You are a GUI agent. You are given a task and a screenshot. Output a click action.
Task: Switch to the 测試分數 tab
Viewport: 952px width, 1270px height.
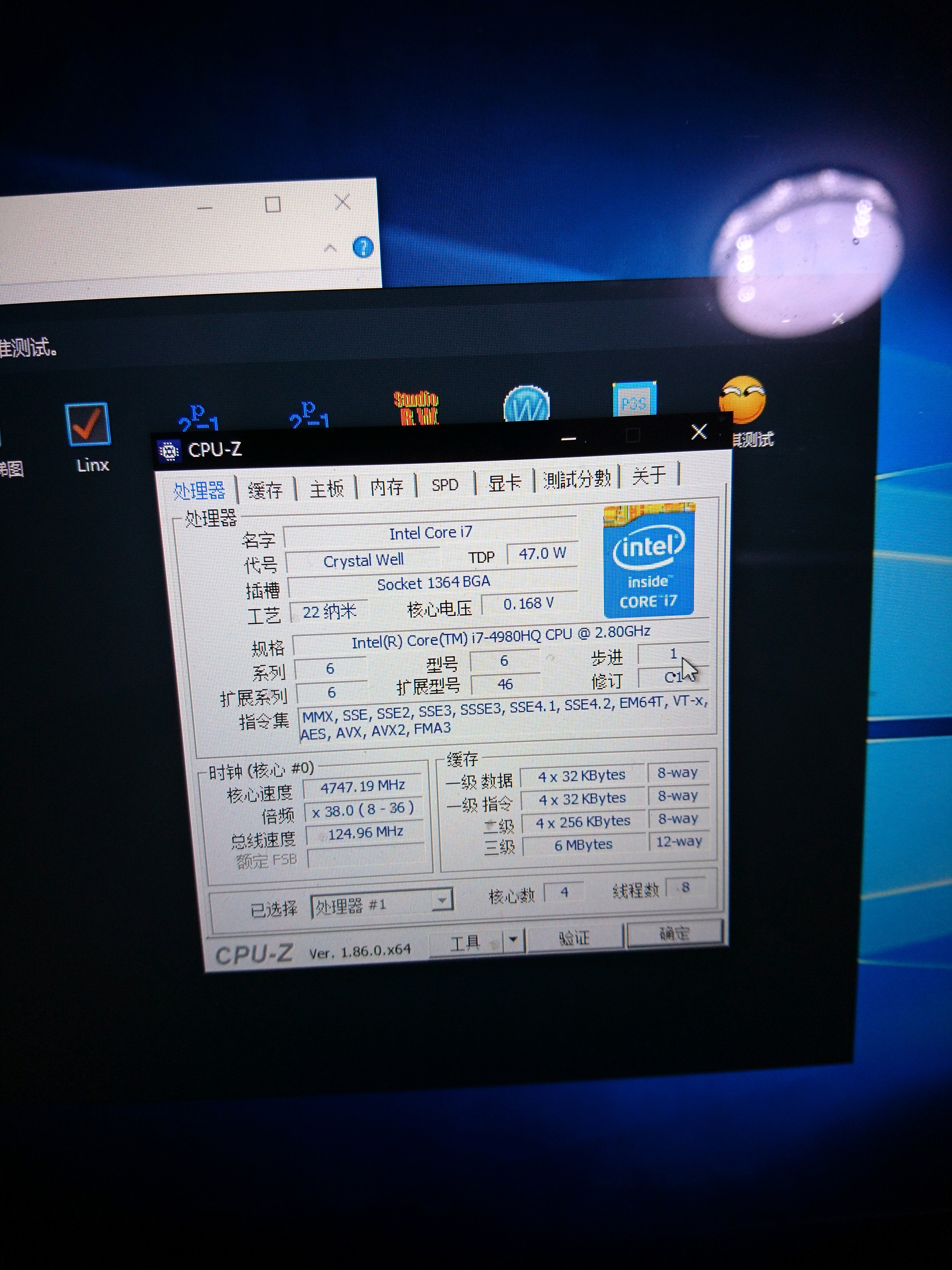point(577,478)
